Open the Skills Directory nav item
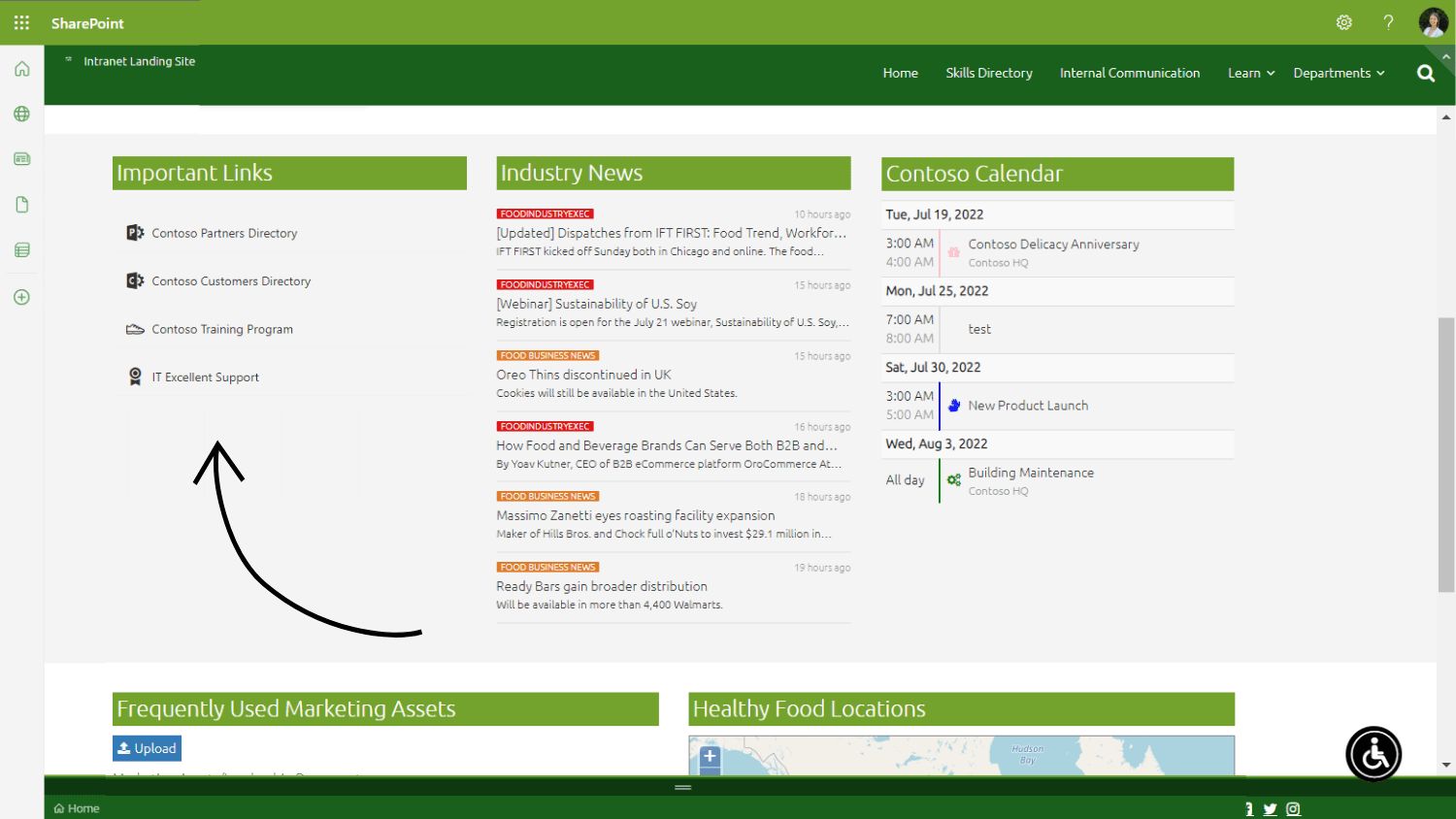Screen dimensions: 1456x819 (x=989, y=73)
